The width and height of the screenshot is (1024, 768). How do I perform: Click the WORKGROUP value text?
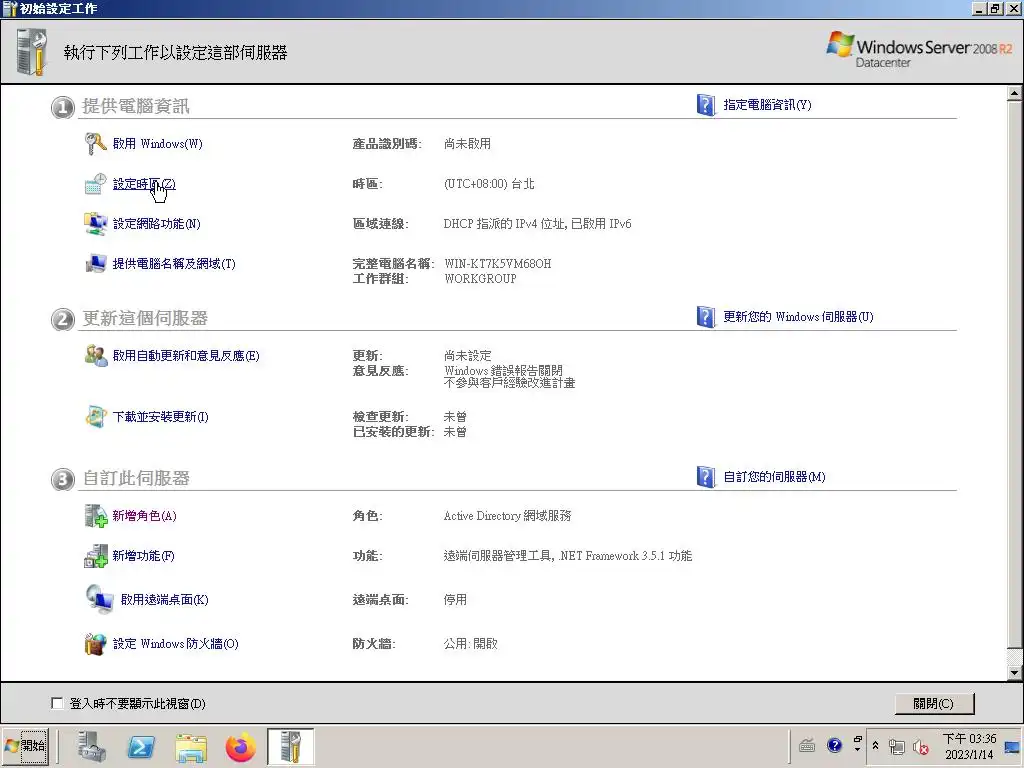[x=480, y=279]
